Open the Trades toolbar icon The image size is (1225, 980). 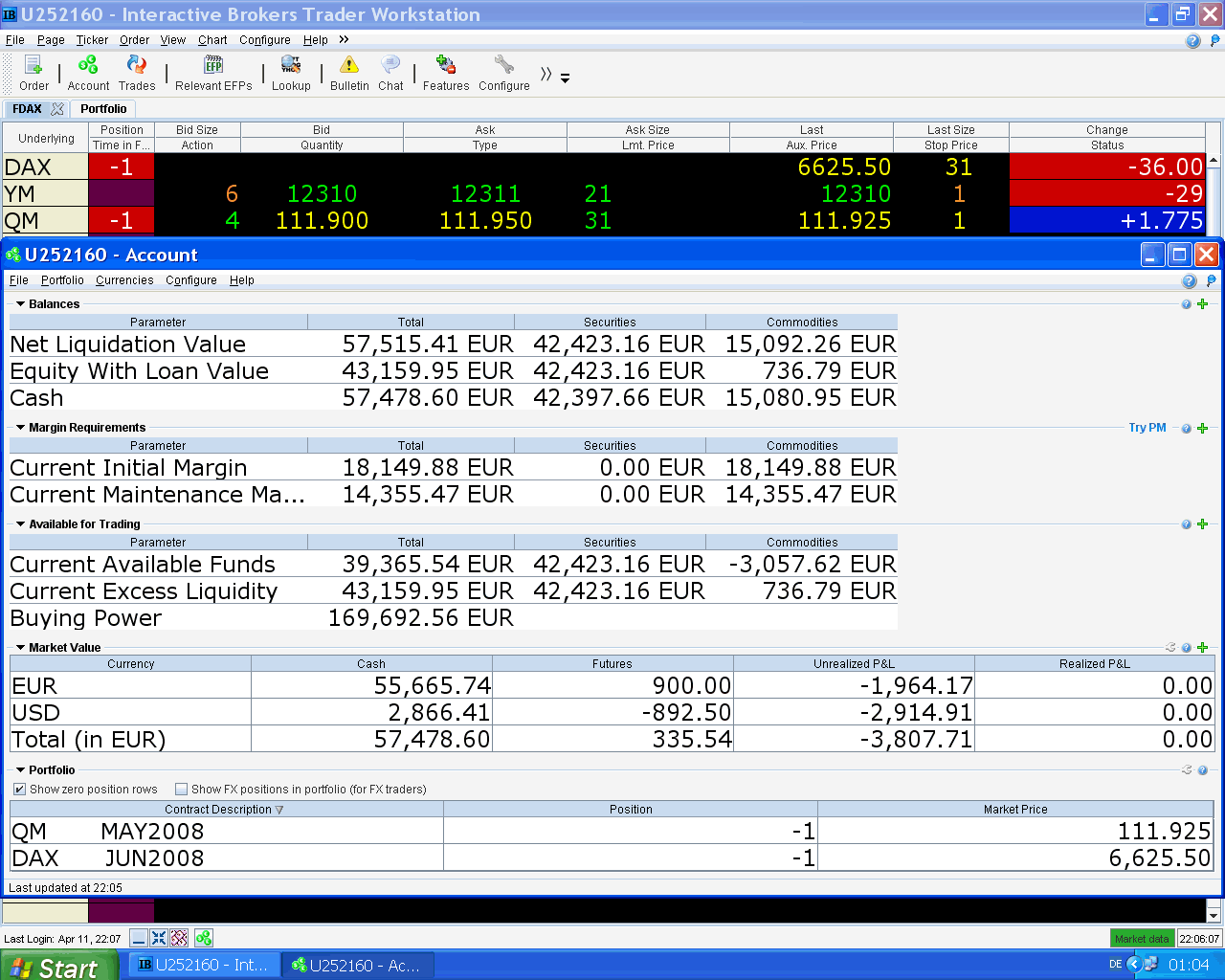click(137, 73)
